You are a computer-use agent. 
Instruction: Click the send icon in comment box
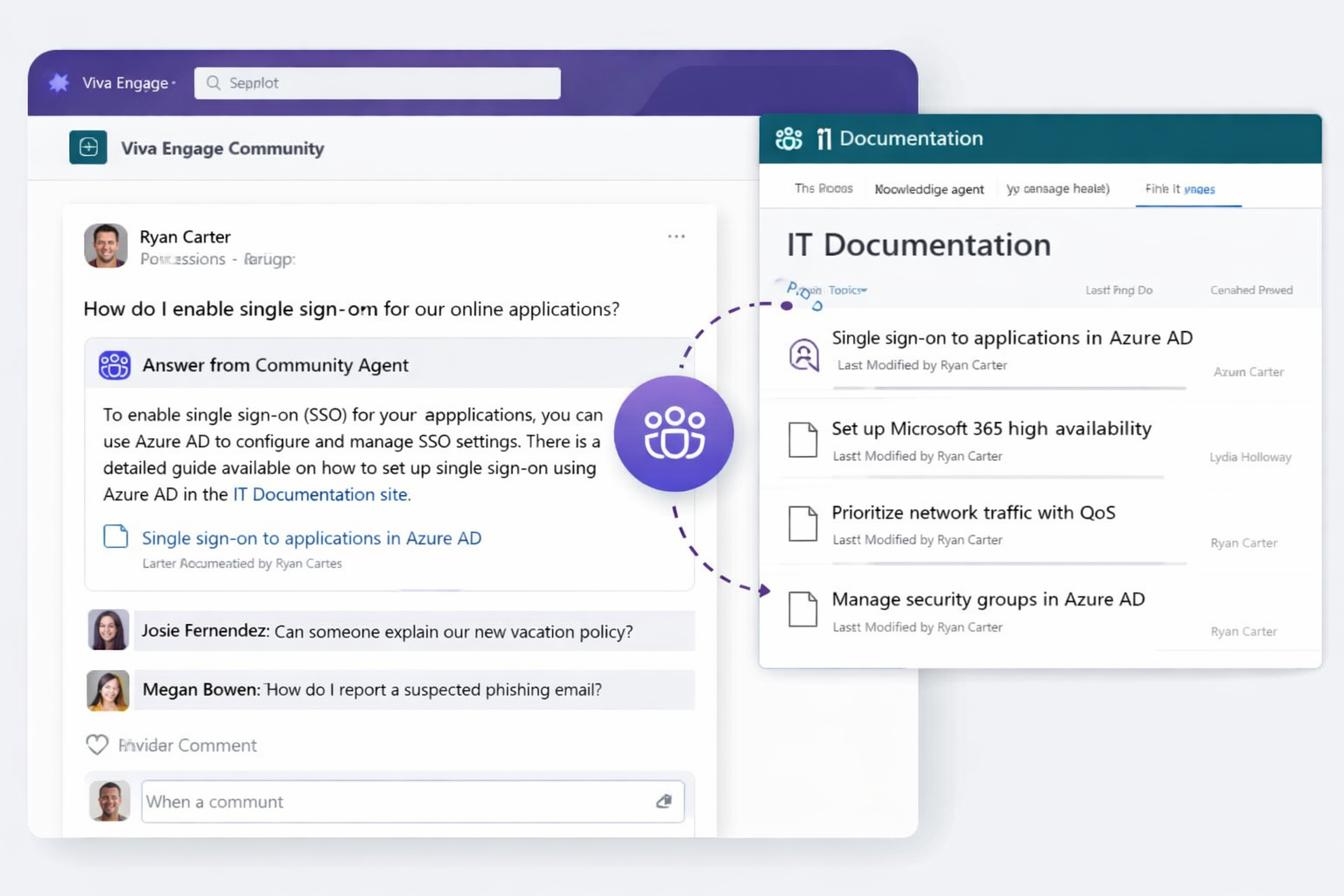[x=664, y=801]
